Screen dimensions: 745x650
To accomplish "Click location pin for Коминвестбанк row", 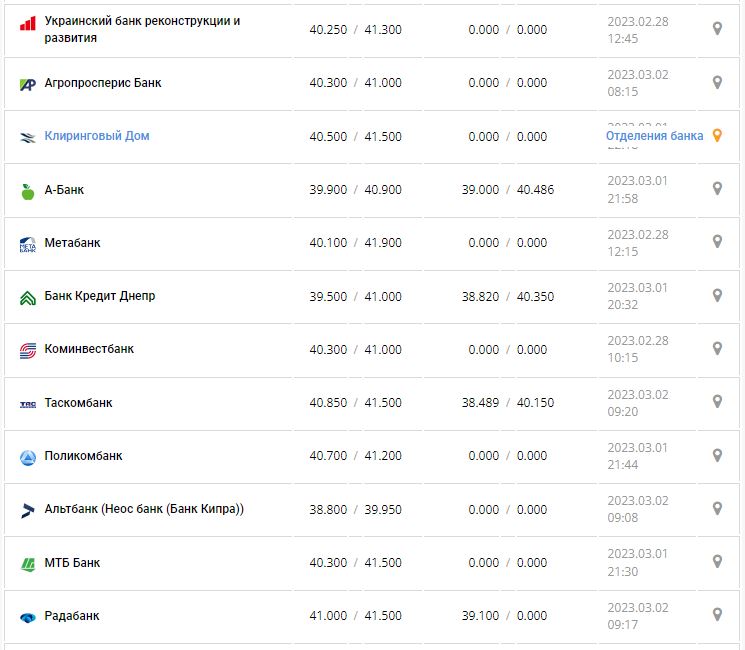I will 717,348.
